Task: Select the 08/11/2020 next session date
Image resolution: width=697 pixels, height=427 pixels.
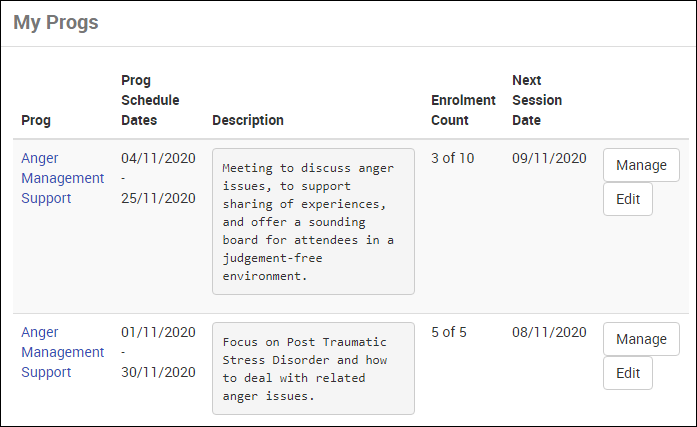Action: (x=549, y=332)
